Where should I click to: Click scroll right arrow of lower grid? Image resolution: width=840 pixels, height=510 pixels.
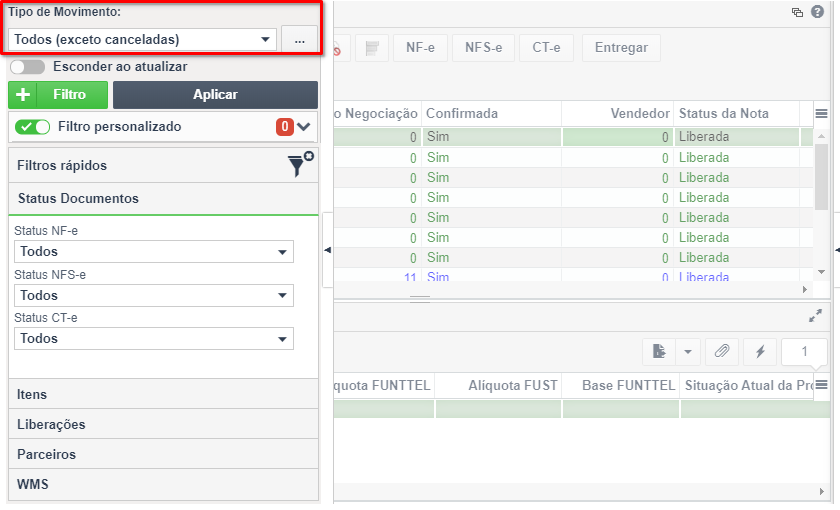(x=822, y=492)
